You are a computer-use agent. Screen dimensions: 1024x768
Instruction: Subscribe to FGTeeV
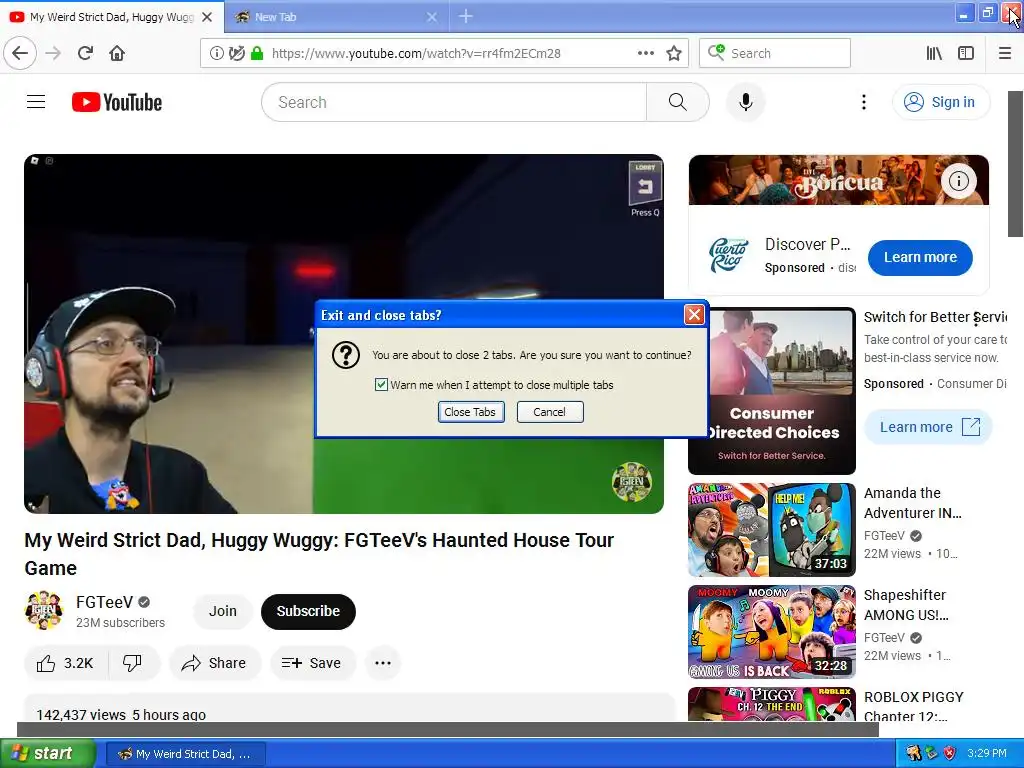click(308, 611)
